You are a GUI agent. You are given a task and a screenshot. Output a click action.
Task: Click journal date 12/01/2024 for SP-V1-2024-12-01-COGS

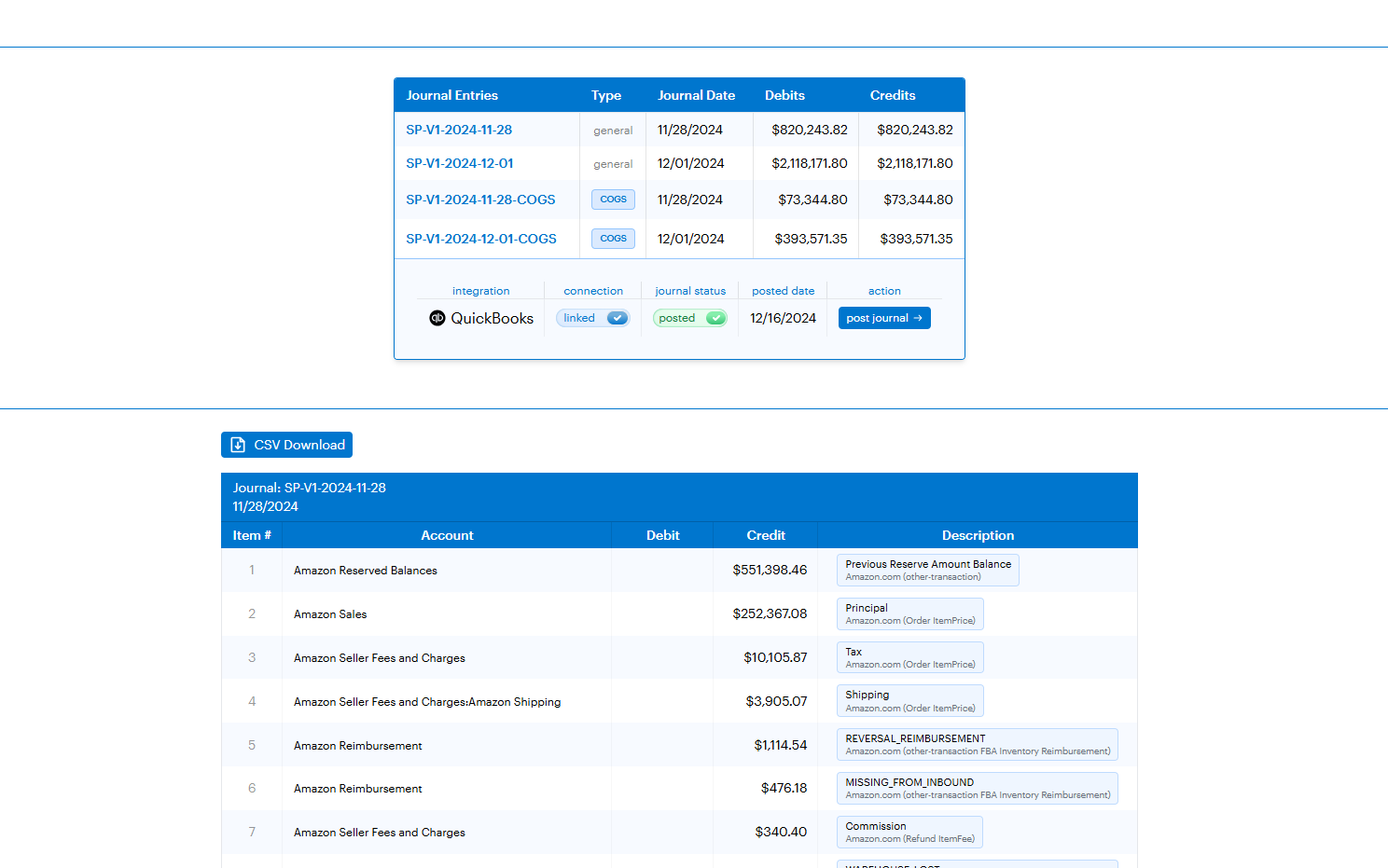click(690, 239)
